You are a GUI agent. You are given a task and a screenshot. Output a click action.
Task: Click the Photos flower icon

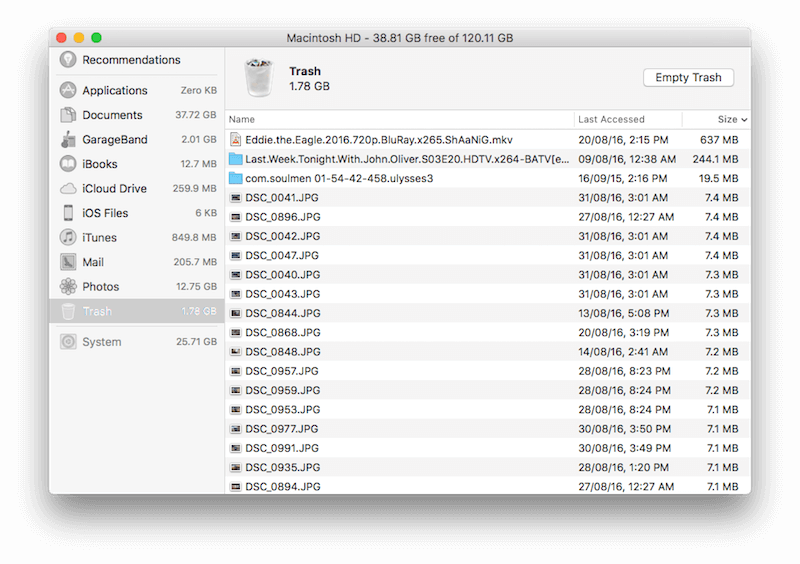coord(68,287)
